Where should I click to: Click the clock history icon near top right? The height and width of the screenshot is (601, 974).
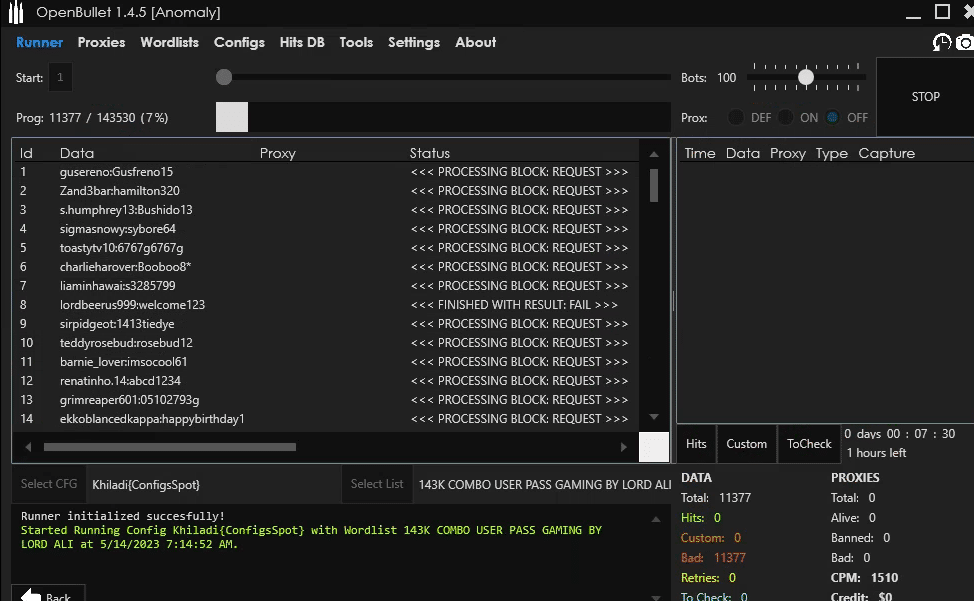942,42
